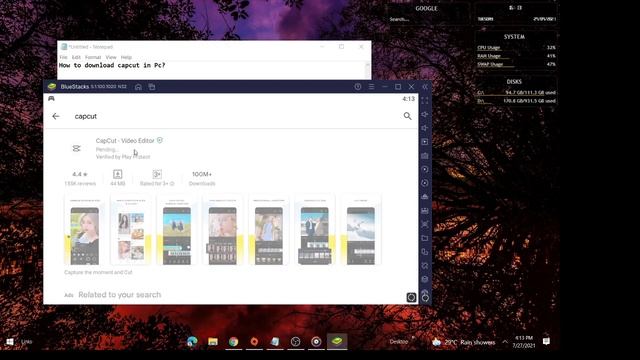Screen dimensions: 640x360
Task: Click the SWAP Usage row in System widget
Action: point(516,64)
